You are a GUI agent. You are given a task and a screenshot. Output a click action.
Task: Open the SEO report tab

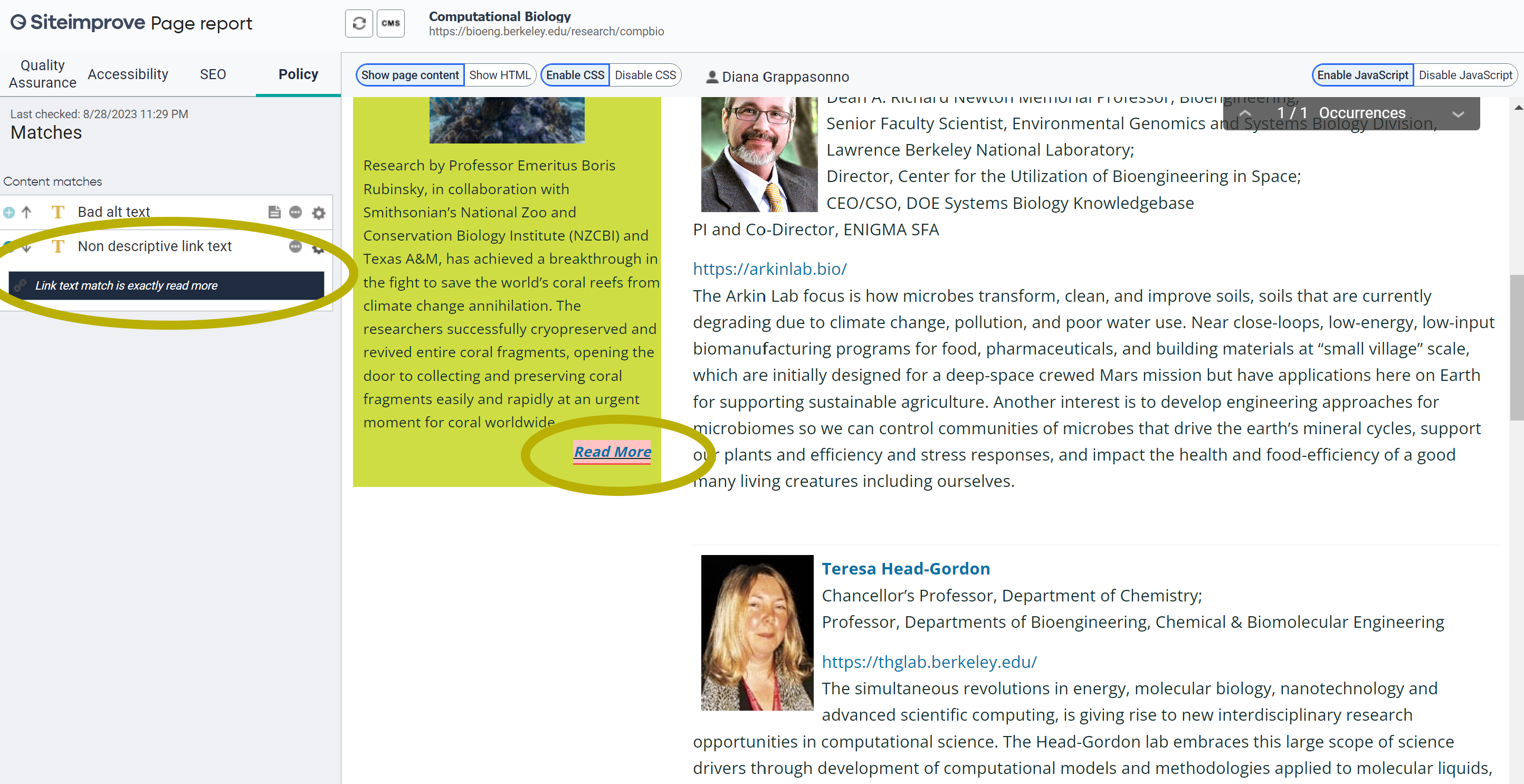[212, 74]
